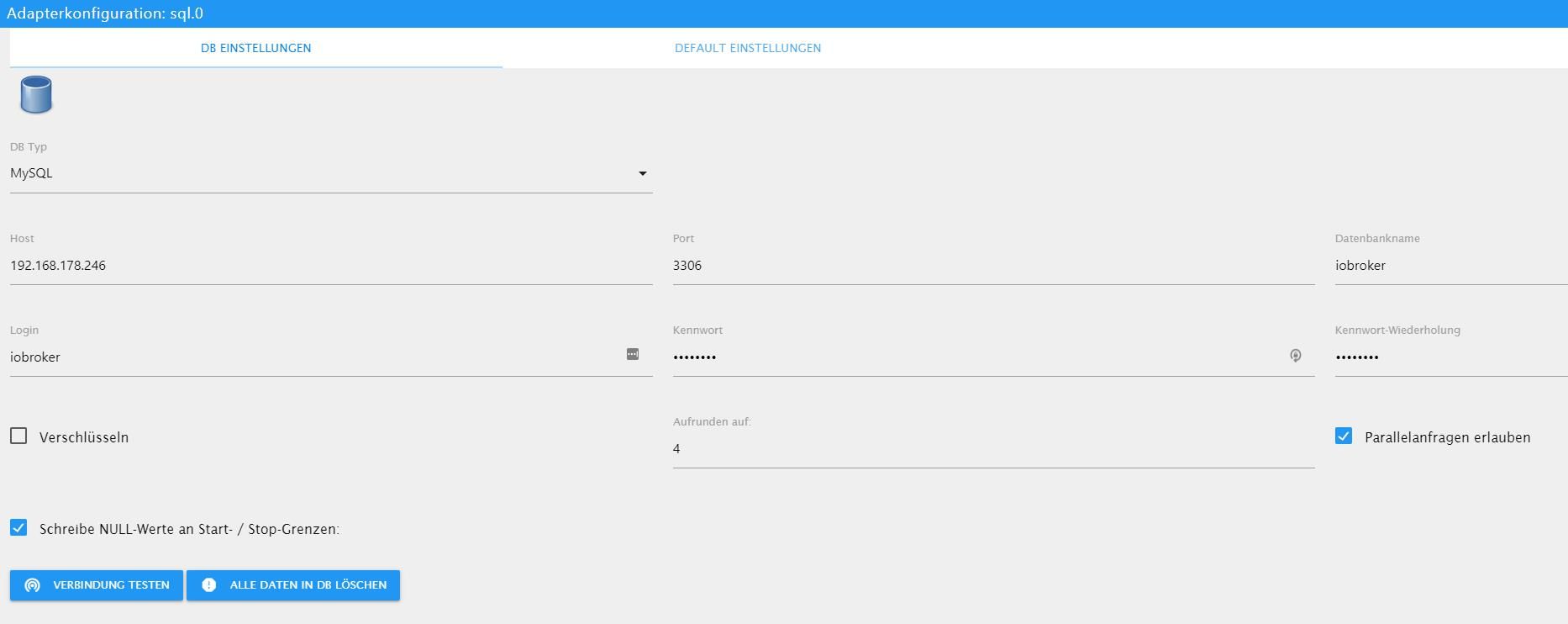Uncheck Parallelanfragen erlauben checkbox

[x=1344, y=436]
